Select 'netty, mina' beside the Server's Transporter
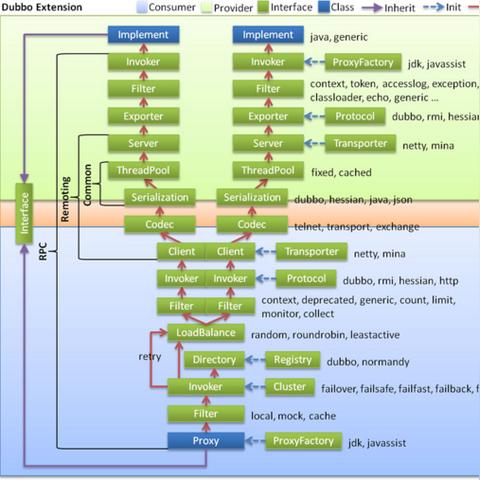Viewport: 480px width, 480px height. [x=428, y=146]
